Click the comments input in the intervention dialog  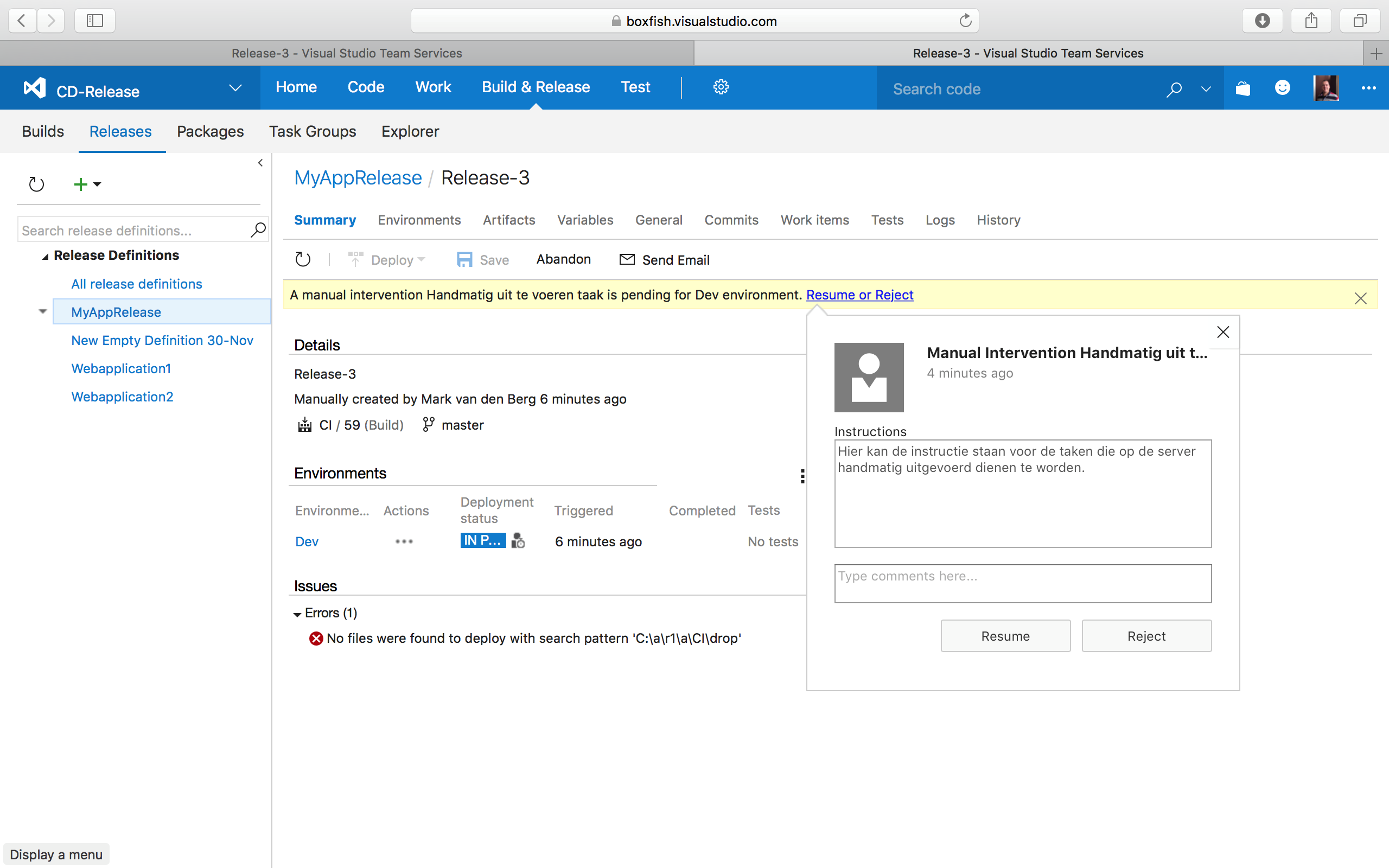click(1022, 583)
